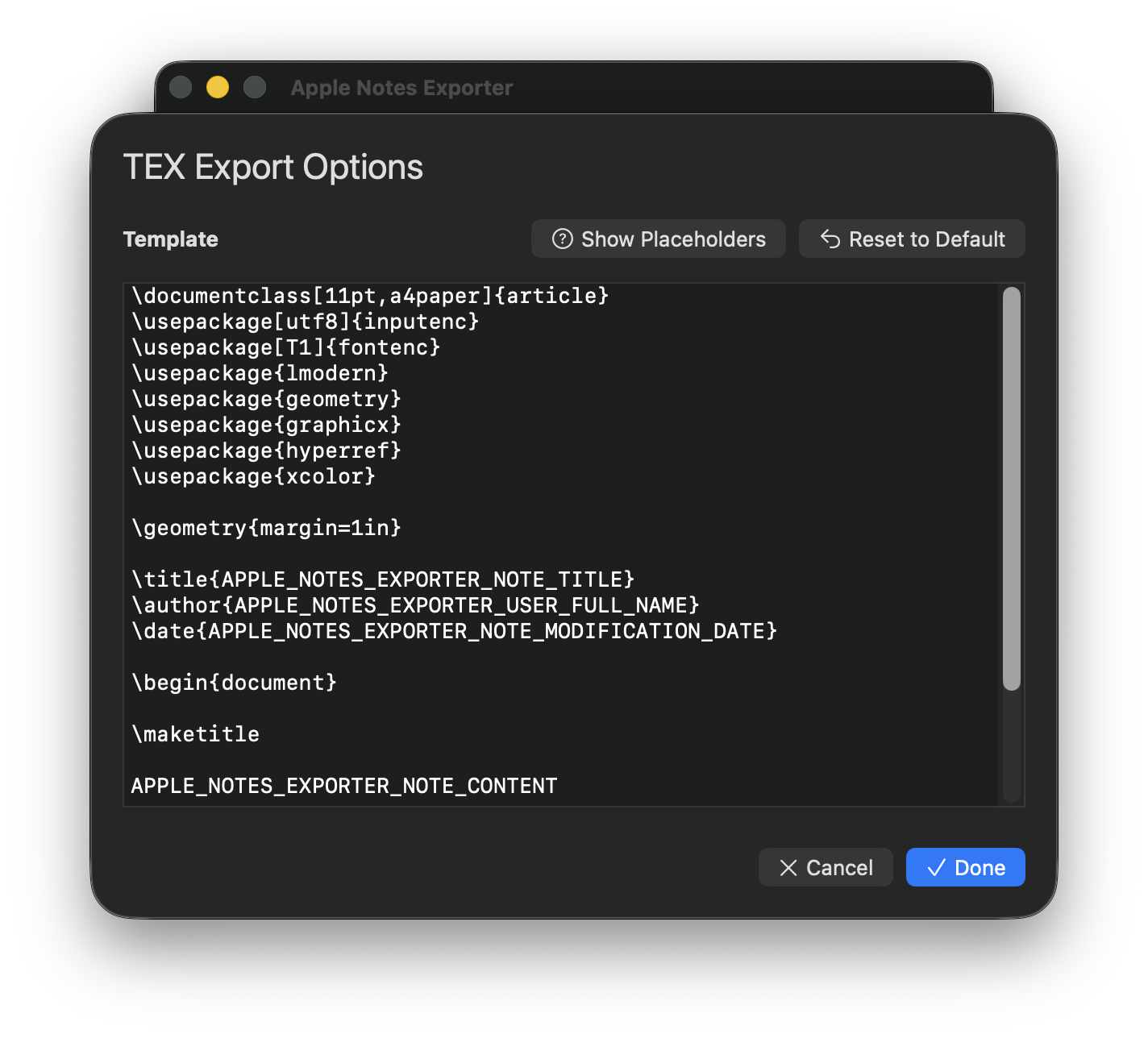Click the yellow minimize traffic light button
The height and width of the screenshot is (1038, 1148).
tap(217, 87)
